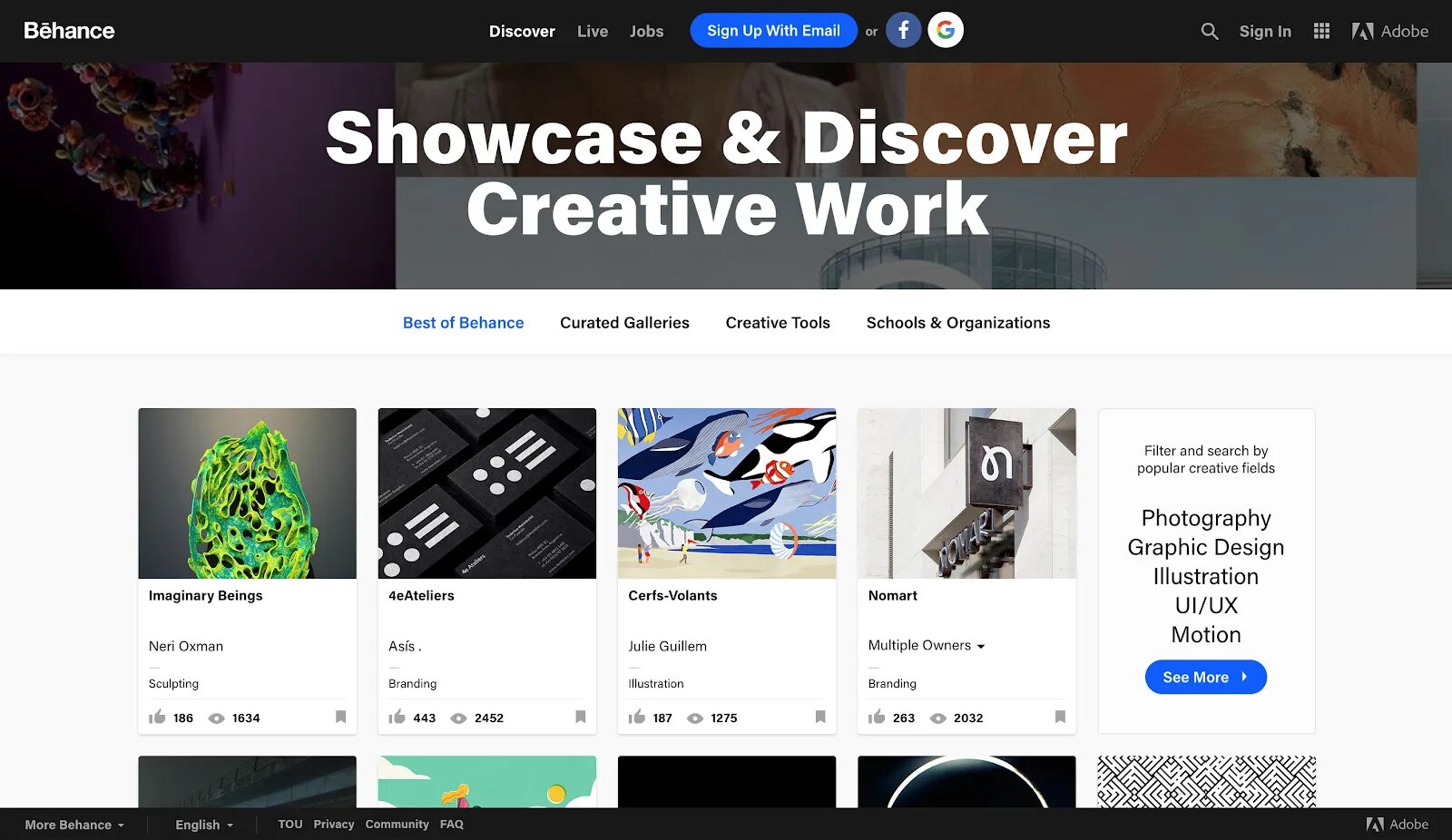The image size is (1452, 840).
Task: Appreciate Cerfs-Volants via thumbs-up icon
Action: coord(636,717)
